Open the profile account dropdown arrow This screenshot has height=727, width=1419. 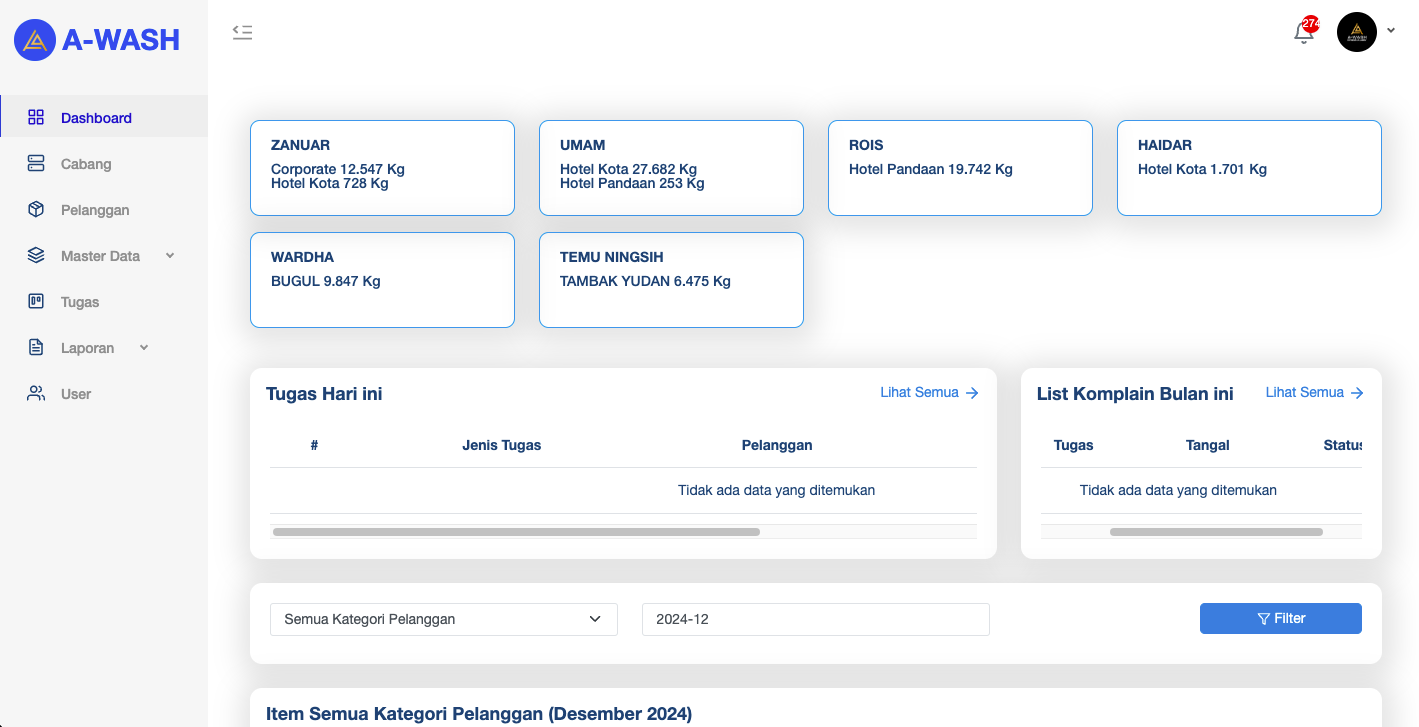pyautogui.click(x=1391, y=31)
